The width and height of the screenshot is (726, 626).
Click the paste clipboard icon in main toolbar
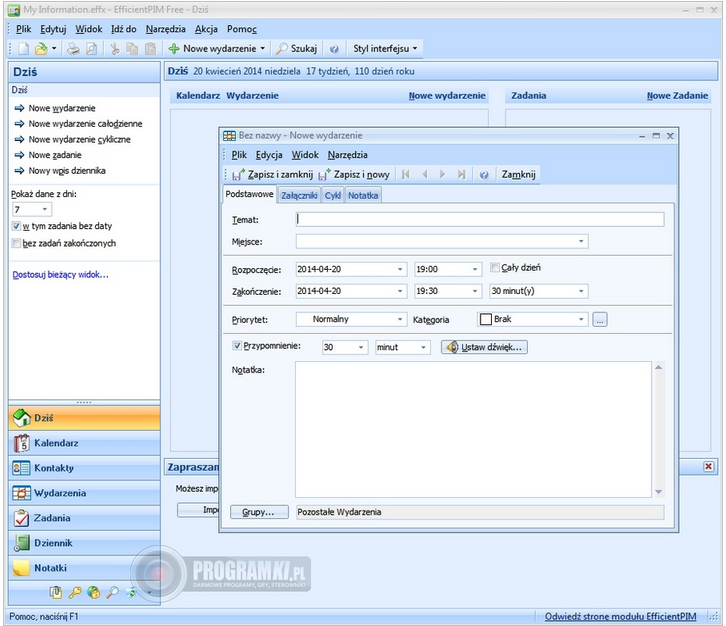150,49
